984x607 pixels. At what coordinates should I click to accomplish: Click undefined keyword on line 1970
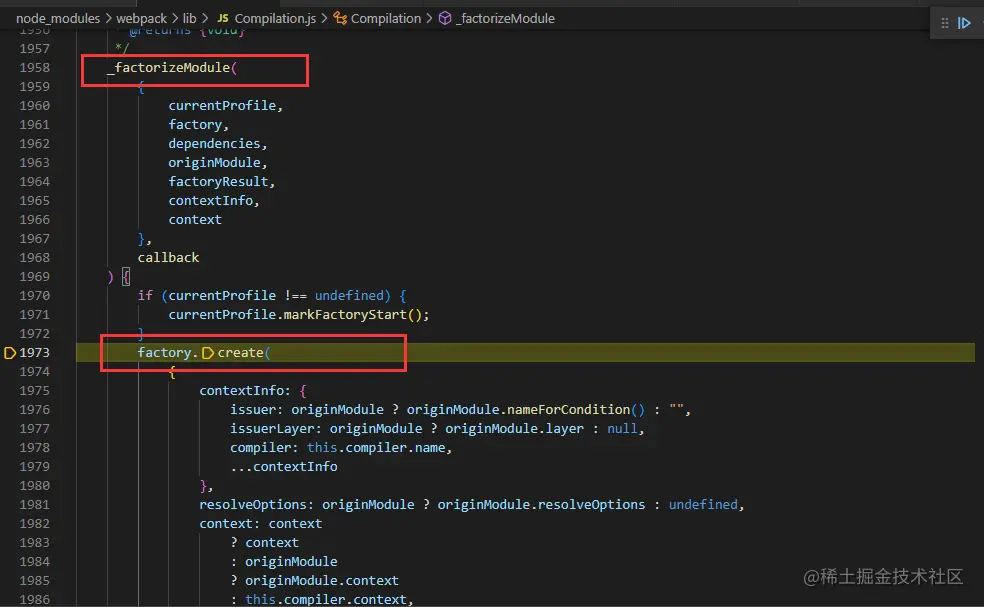349,296
